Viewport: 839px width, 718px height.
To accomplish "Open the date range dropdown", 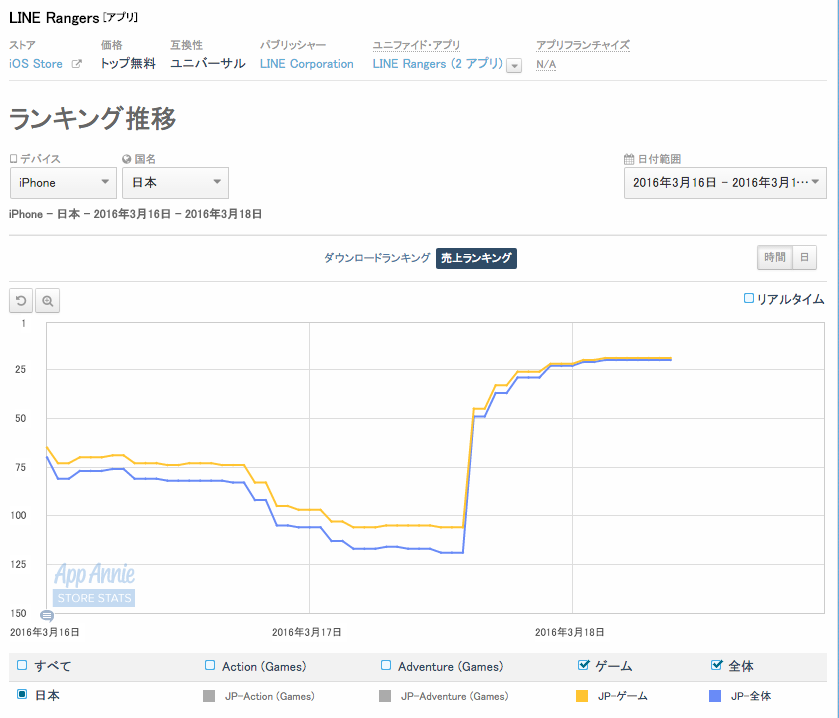I will (x=725, y=183).
